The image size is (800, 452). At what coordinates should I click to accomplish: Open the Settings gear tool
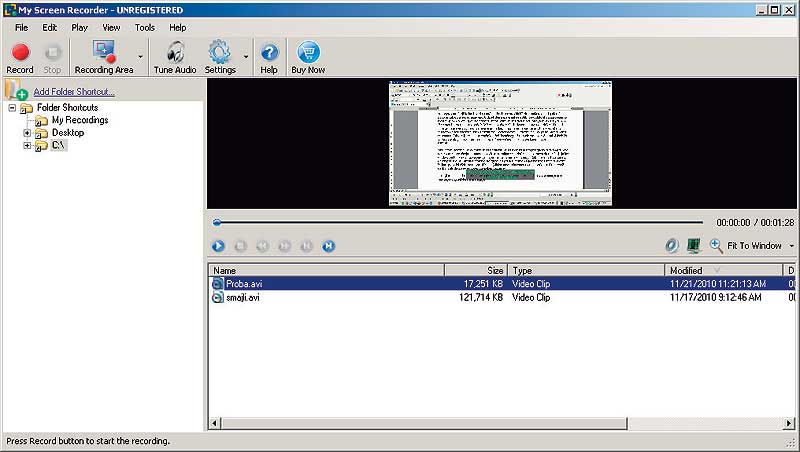click(x=220, y=58)
